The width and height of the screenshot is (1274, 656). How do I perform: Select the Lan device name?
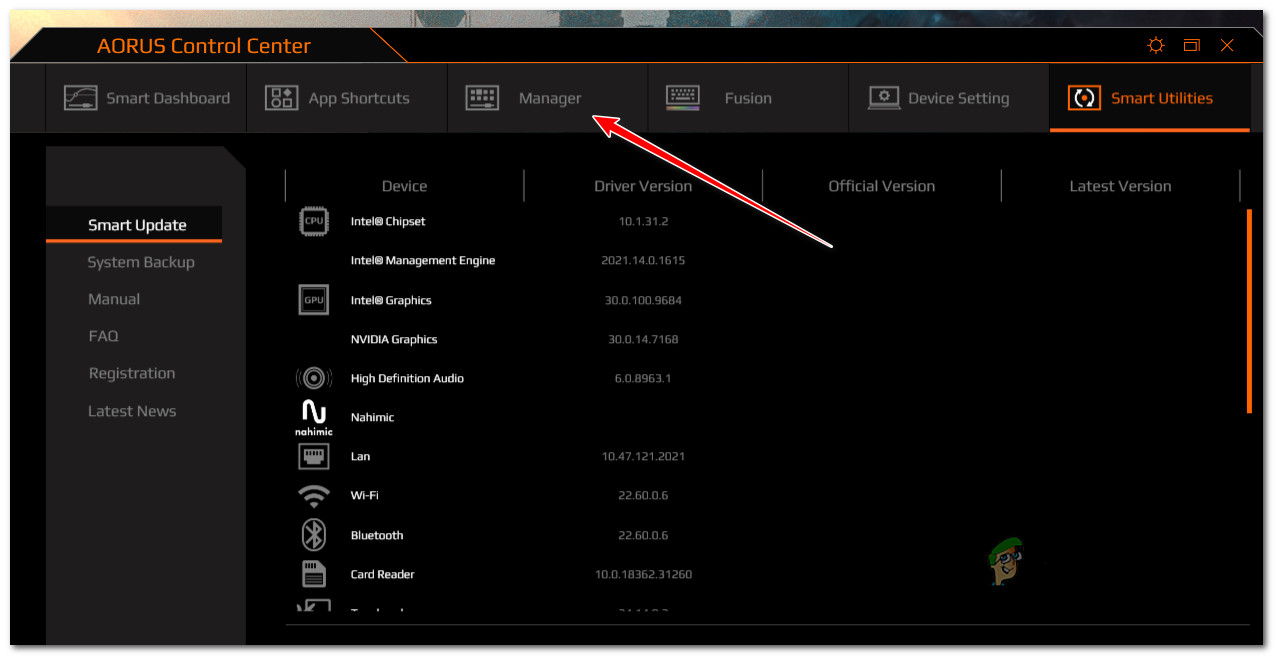tap(360, 456)
